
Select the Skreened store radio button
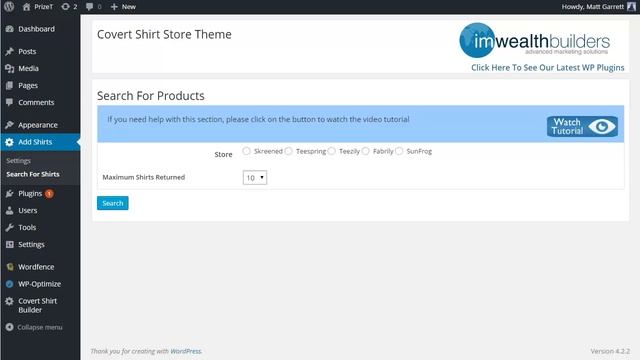[x=246, y=151]
